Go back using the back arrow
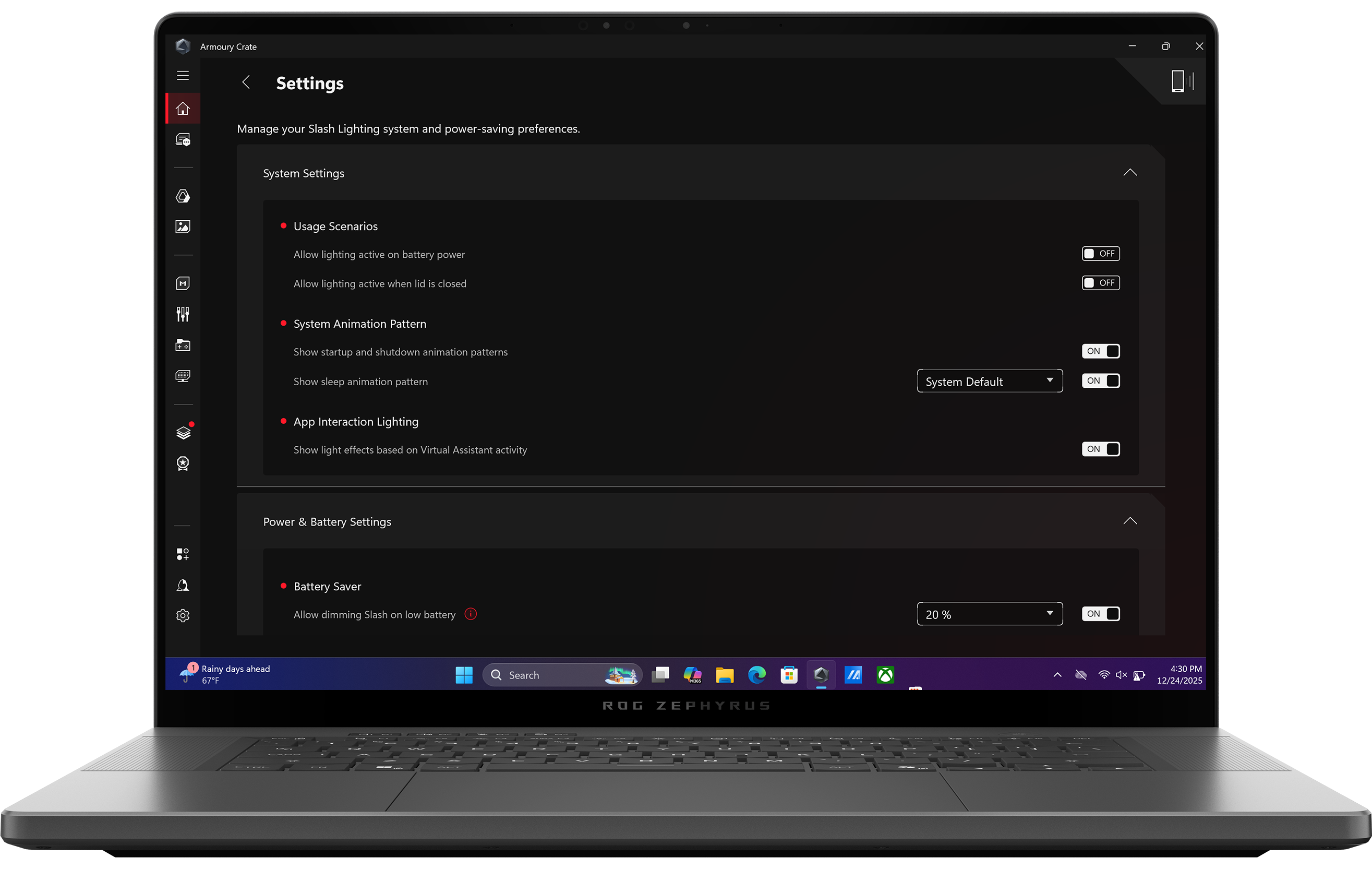The height and width of the screenshot is (869, 1372). 246,82
